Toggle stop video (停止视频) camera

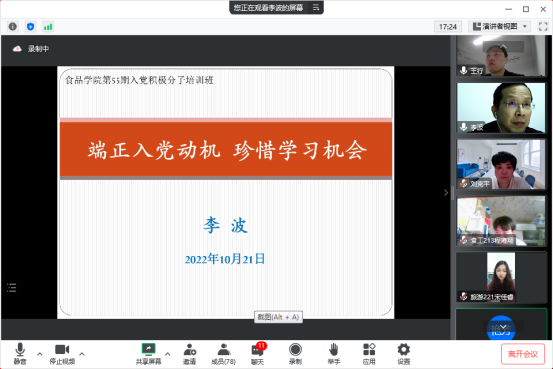(62, 354)
